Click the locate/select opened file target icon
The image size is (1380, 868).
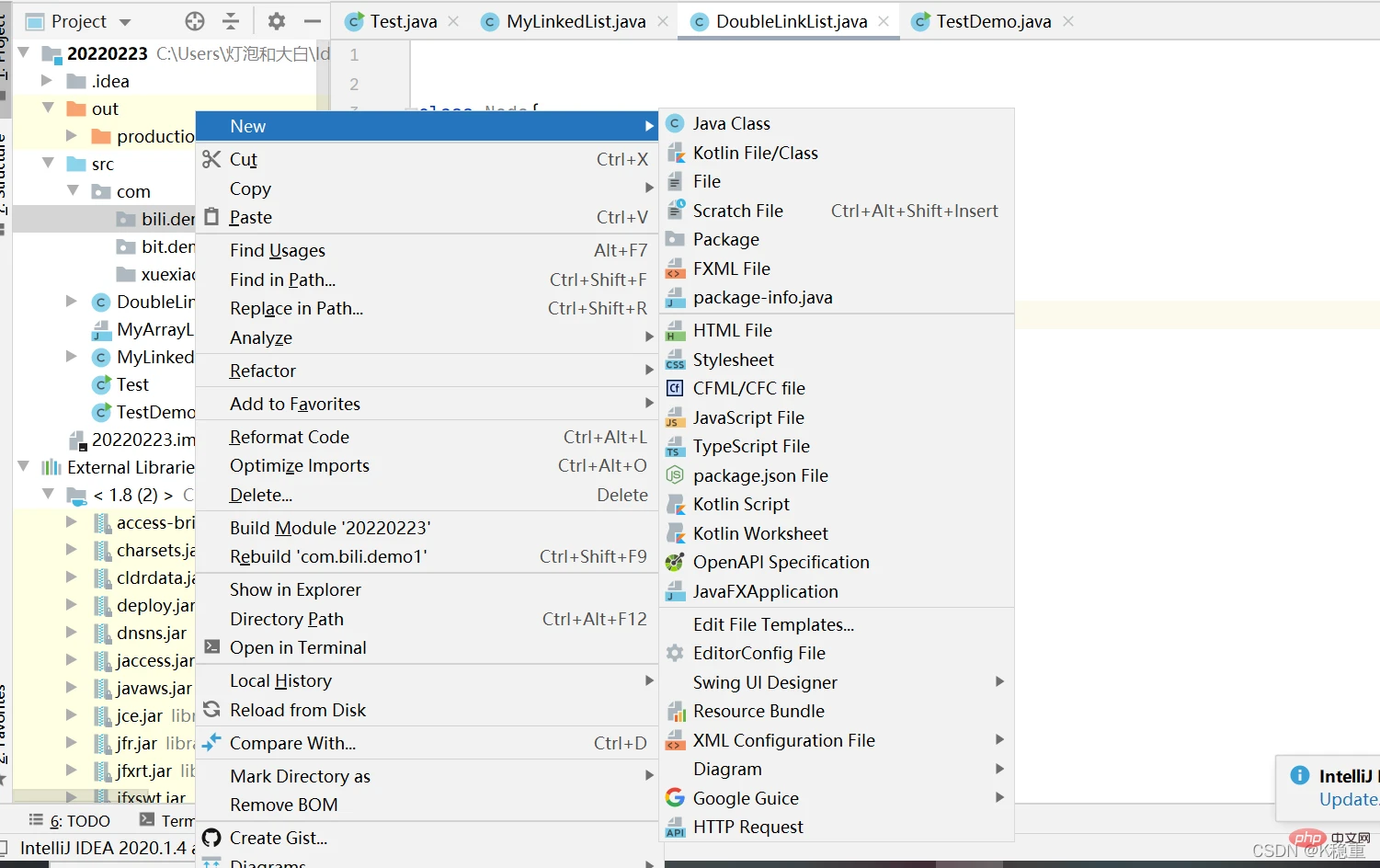tap(195, 21)
